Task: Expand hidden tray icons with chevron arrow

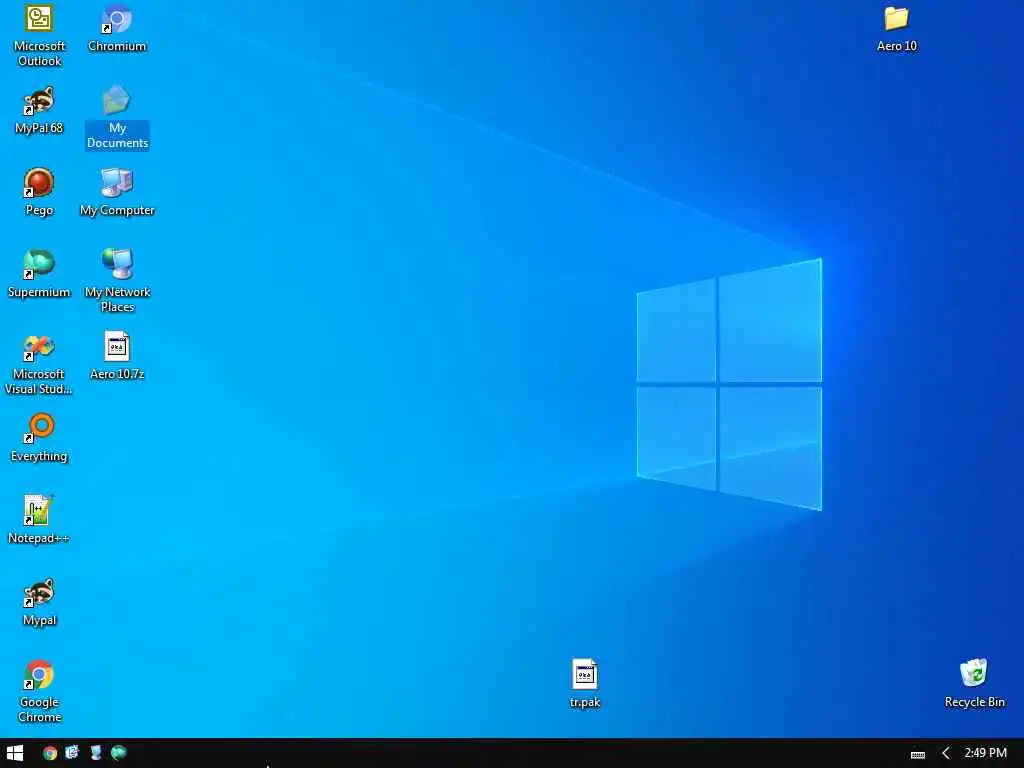Action: 945,754
